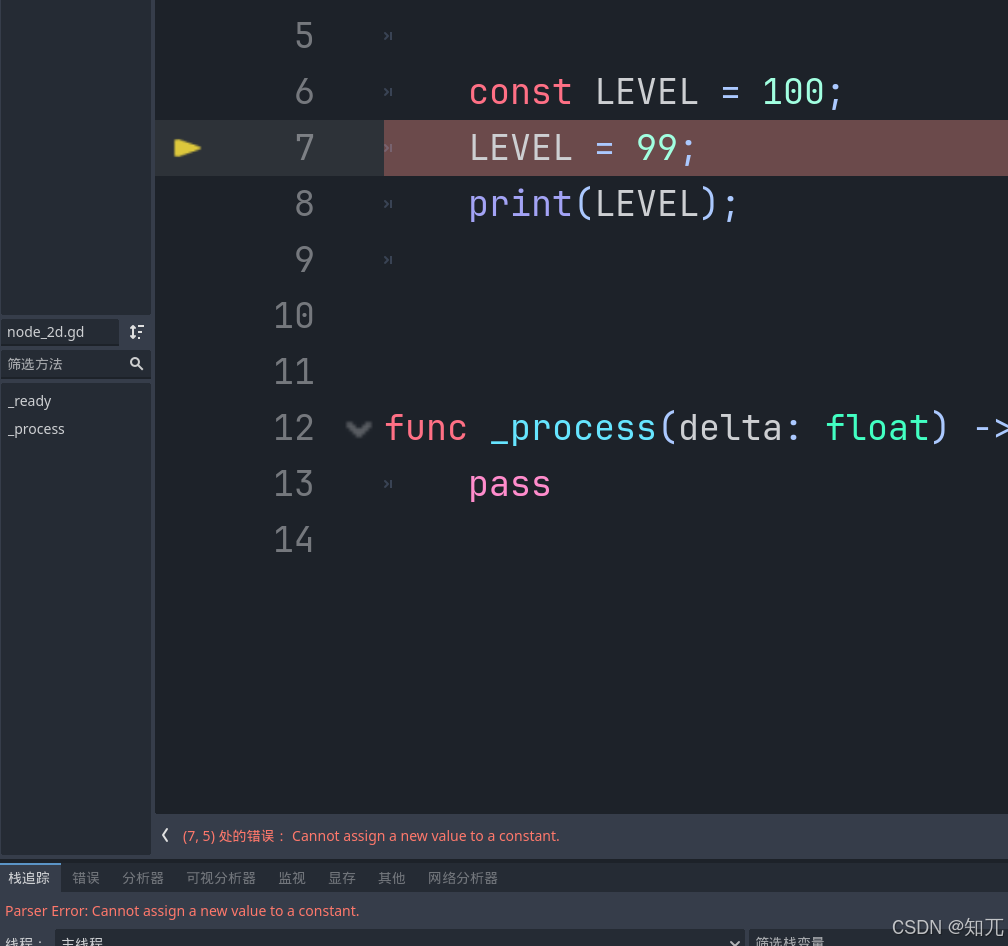
Task: Switch to the 错误 tab
Action: 86,877
